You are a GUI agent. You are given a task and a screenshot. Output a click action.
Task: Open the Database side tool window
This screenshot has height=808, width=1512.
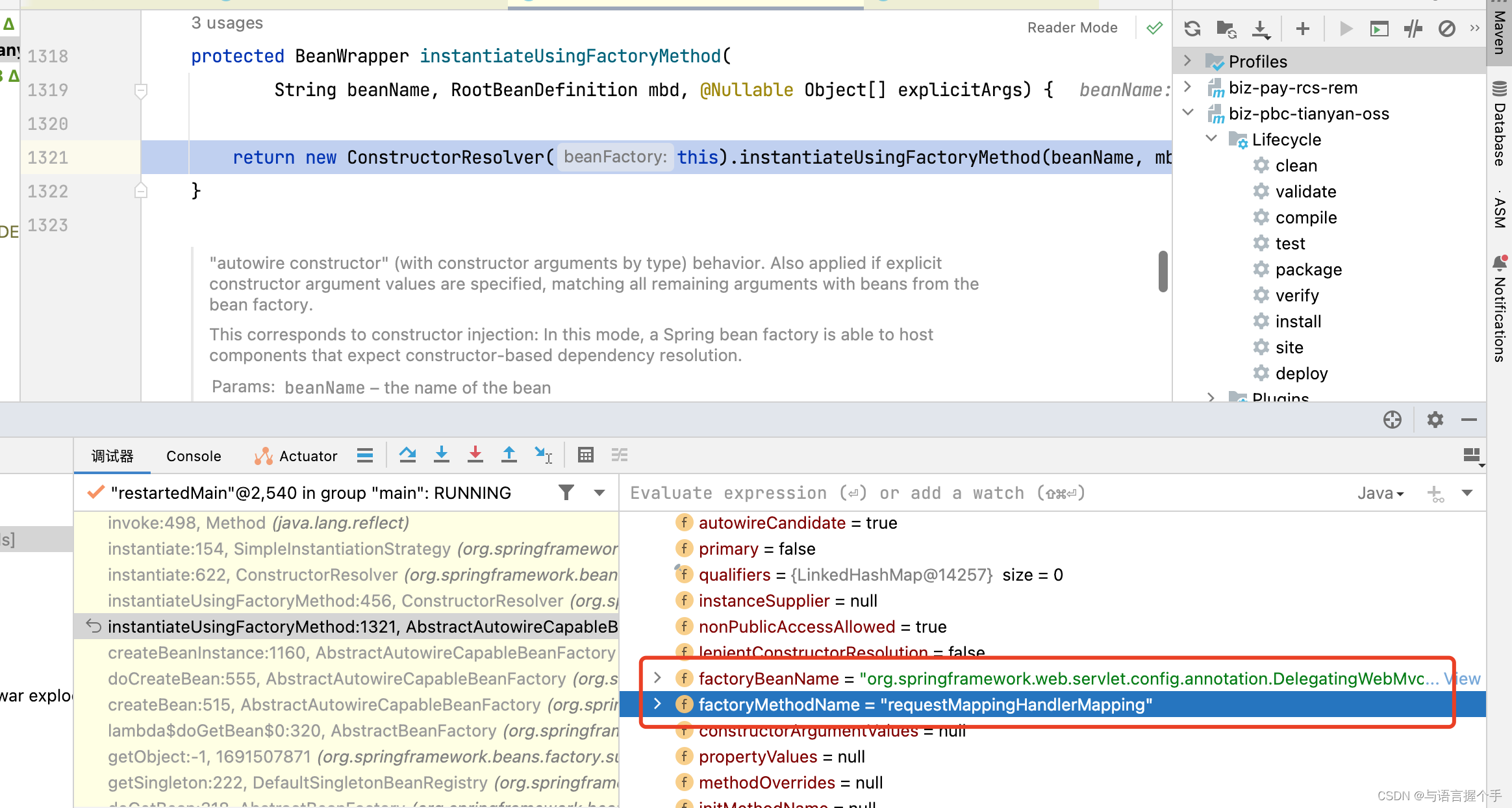point(1500,124)
